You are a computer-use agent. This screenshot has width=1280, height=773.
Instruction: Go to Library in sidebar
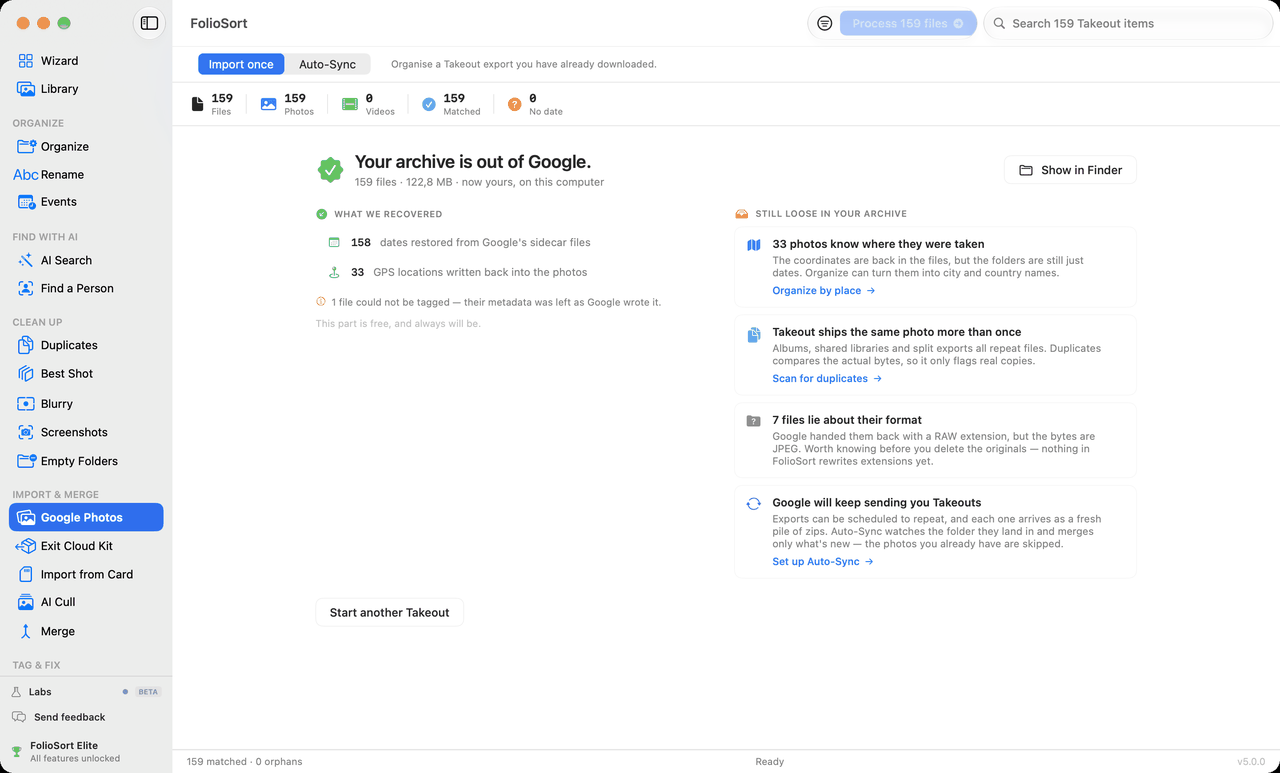click(86, 89)
